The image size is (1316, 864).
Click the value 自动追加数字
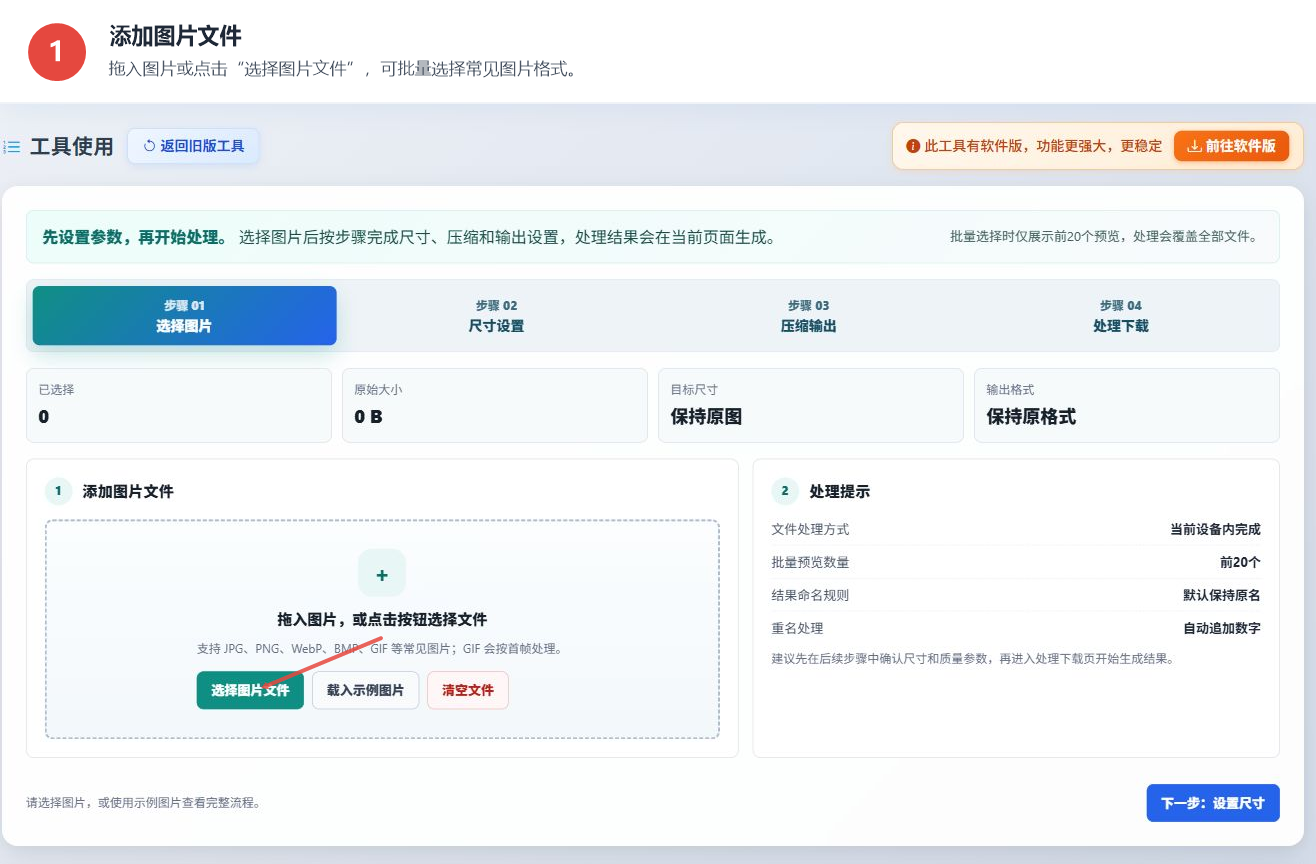(x=1222, y=628)
